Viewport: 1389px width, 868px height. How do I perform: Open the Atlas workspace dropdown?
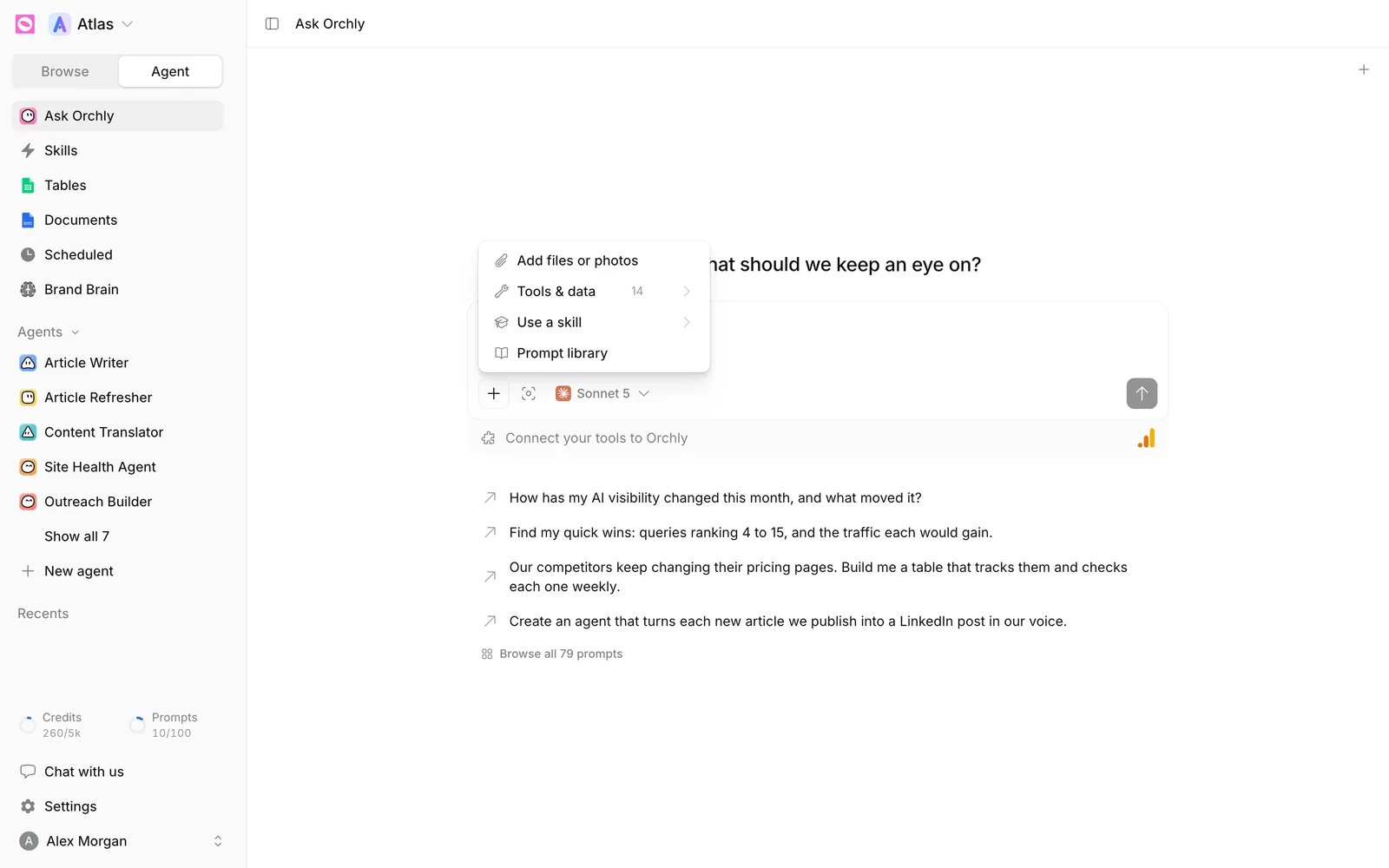(x=91, y=24)
